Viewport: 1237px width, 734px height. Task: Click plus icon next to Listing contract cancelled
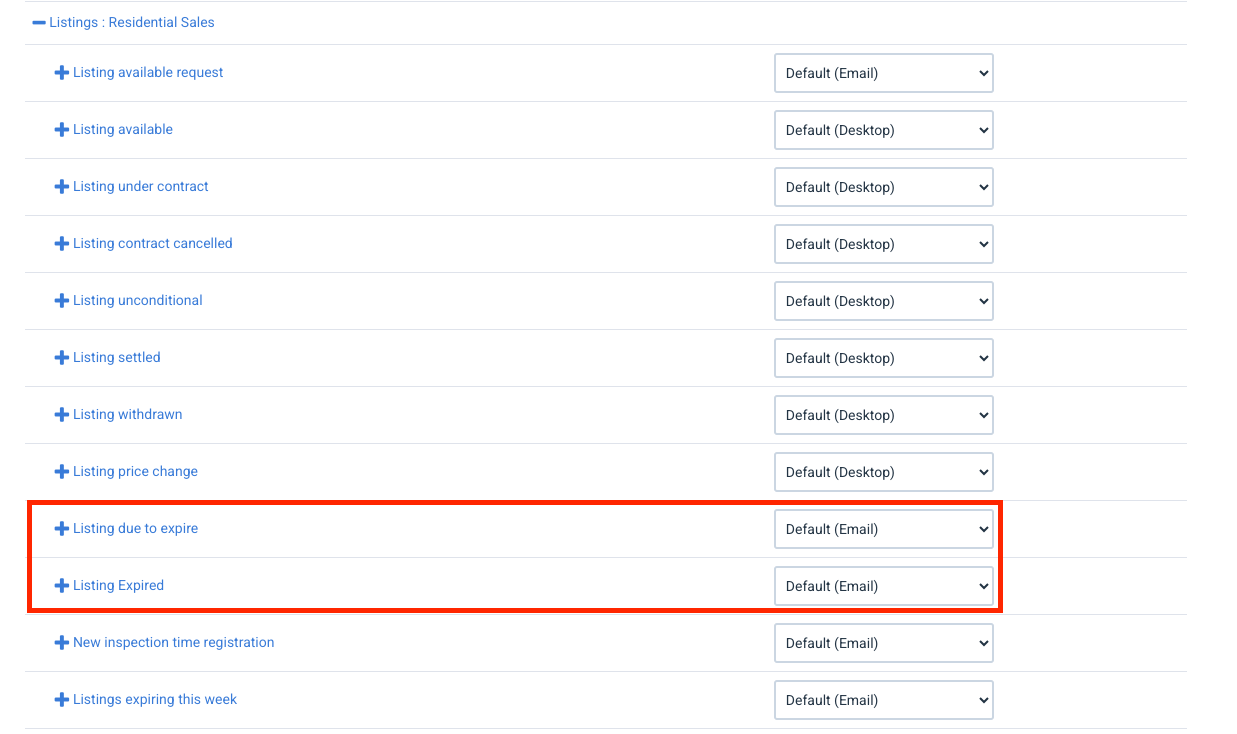pos(61,244)
